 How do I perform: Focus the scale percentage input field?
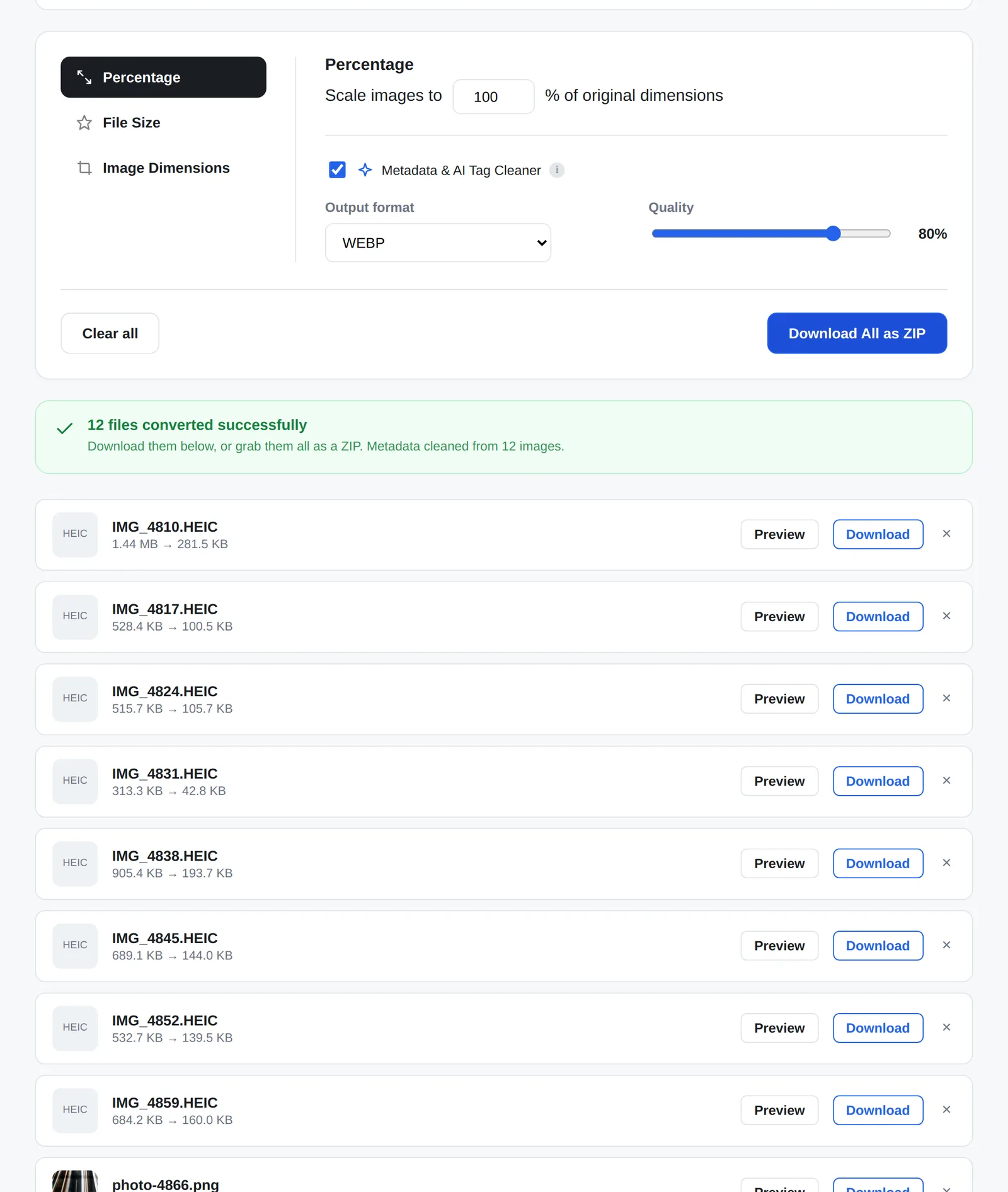pos(493,96)
